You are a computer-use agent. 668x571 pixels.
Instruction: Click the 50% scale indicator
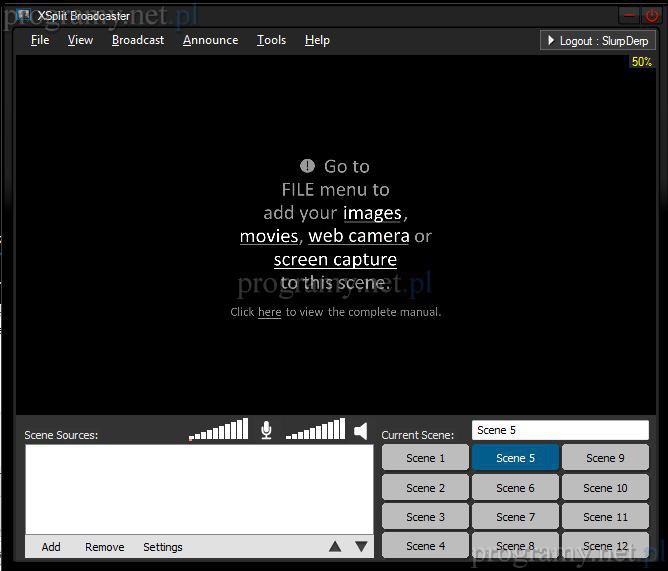[641, 62]
